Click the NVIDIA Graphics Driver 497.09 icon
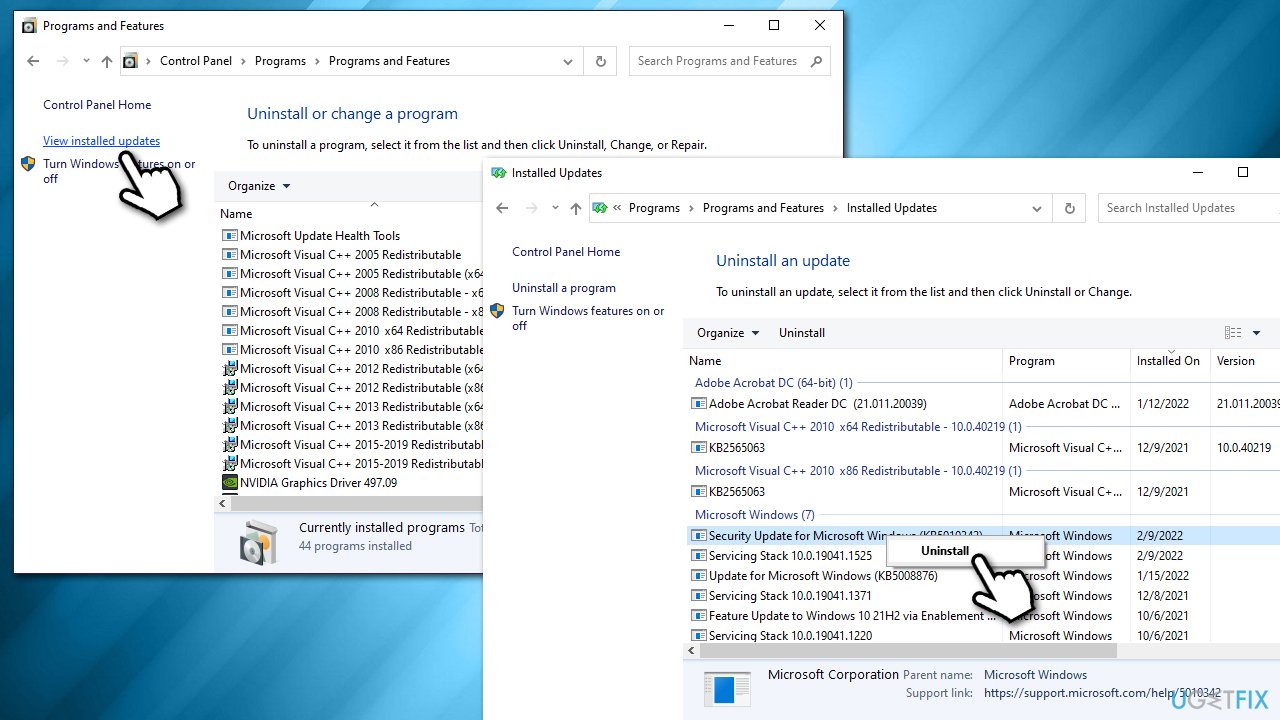Viewport: 1280px width, 720px height. pos(230,483)
